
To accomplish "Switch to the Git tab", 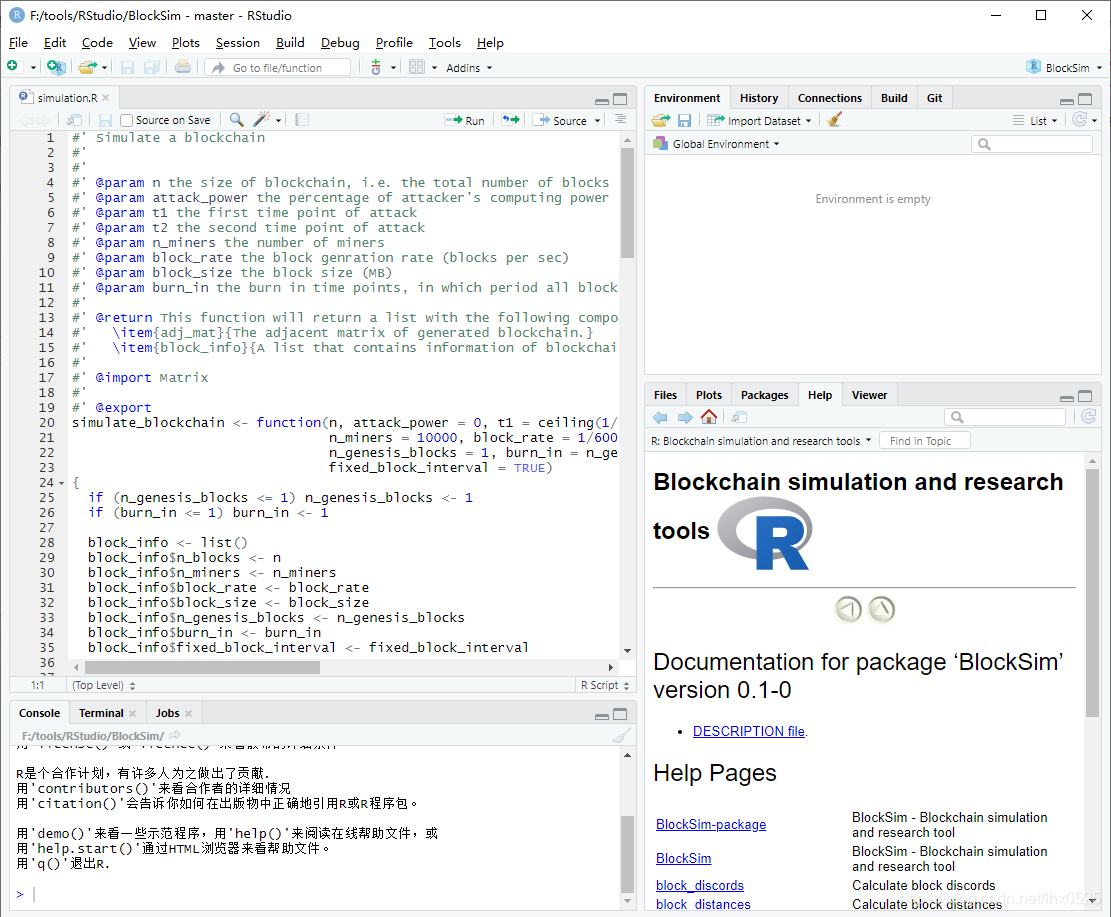I will click(934, 98).
